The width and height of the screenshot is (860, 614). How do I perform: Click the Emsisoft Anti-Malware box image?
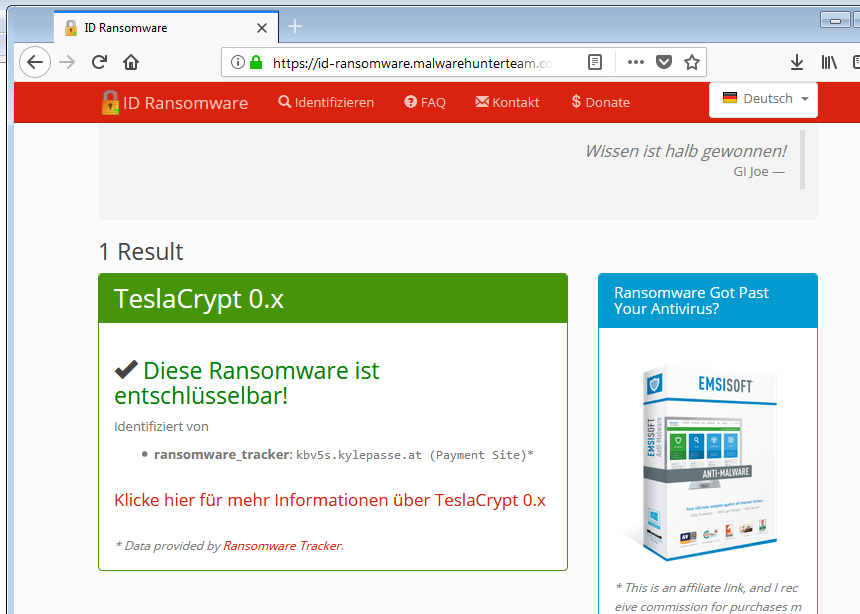point(708,464)
